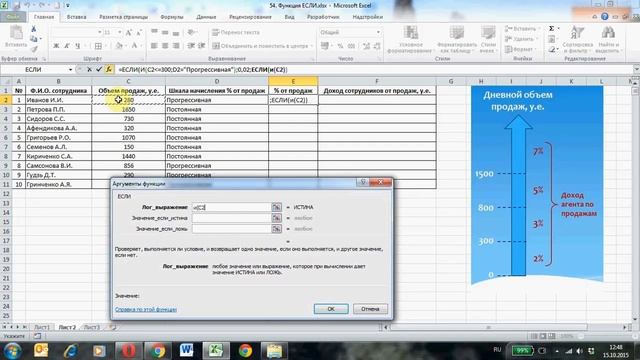Screen dimensions: 640x360
Task: Toggle Italic (К) formatting
Action: click(x=67, y=46)
